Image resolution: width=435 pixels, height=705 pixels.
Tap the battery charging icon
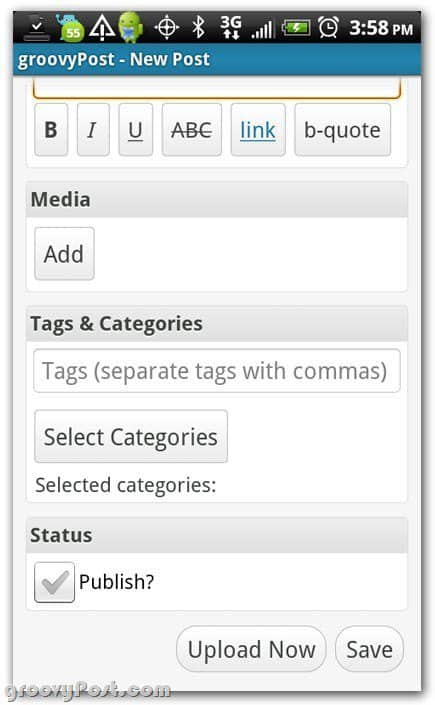point(296,28)
